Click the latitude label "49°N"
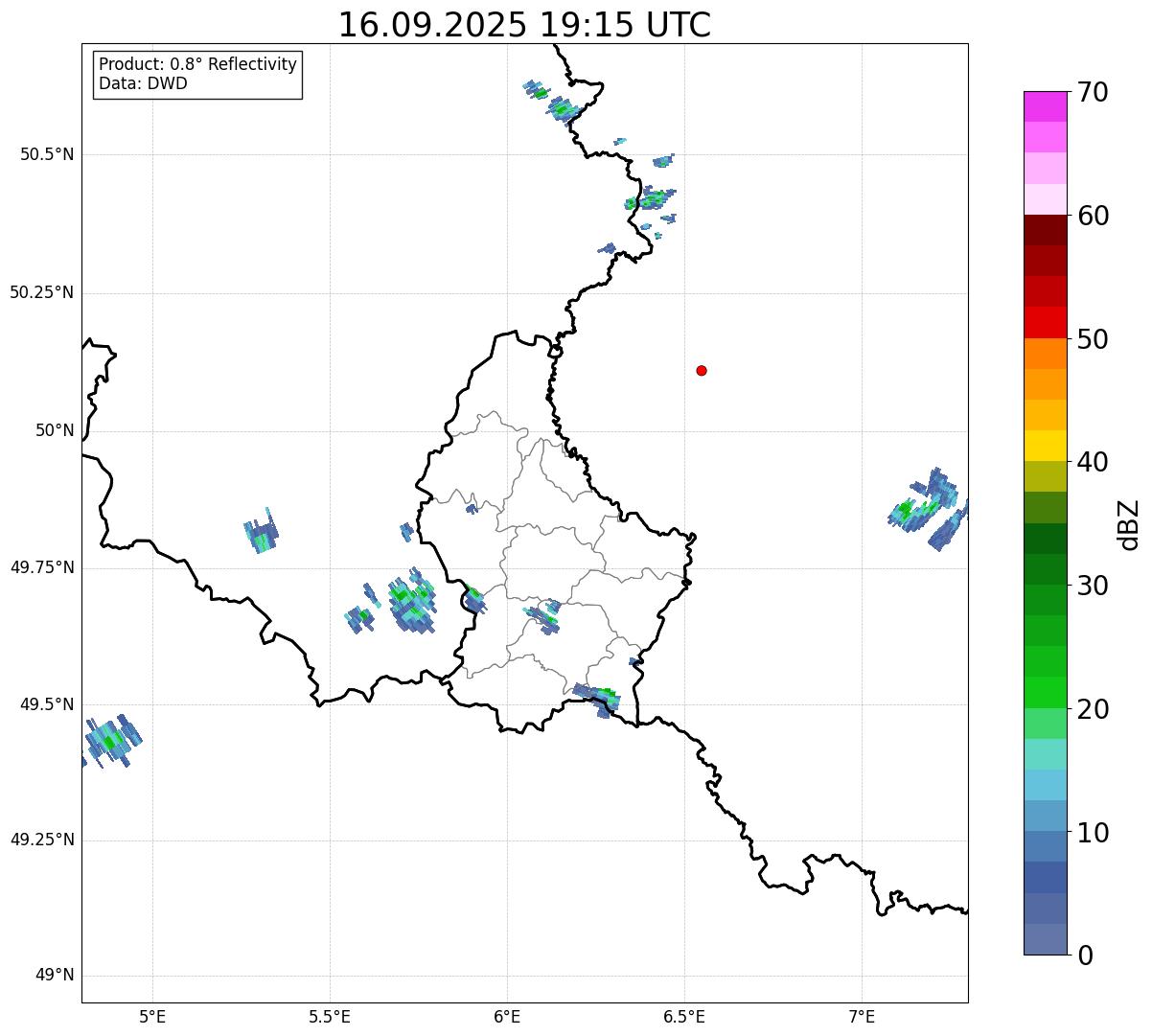The height and width of the screenshot is (1036, 1152). 55,975
